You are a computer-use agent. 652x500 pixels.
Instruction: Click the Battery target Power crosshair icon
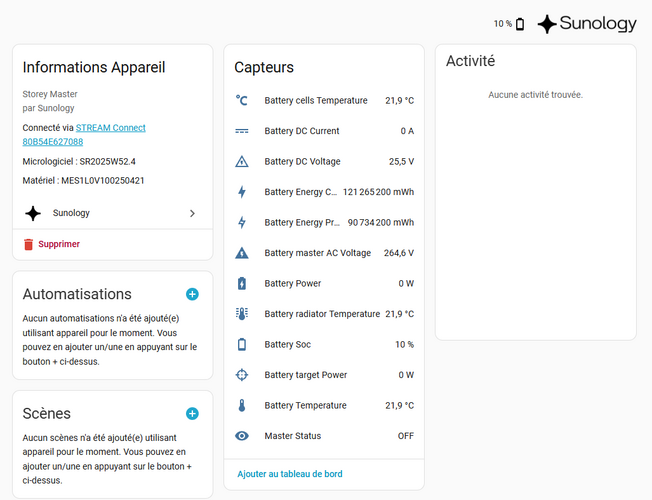tap(242, 375)
